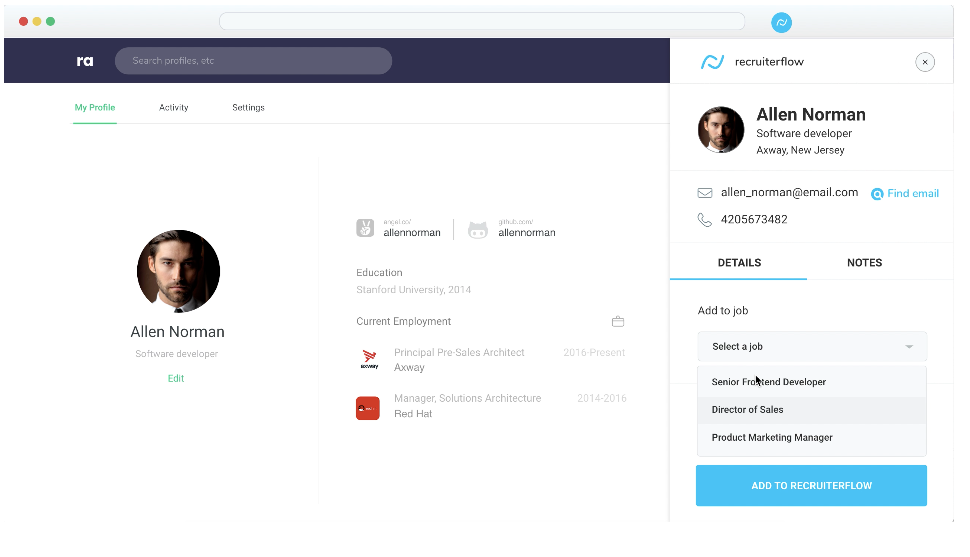Click the envelope email icon in panel
Viewport: 970px width, 557px height.
705,193
